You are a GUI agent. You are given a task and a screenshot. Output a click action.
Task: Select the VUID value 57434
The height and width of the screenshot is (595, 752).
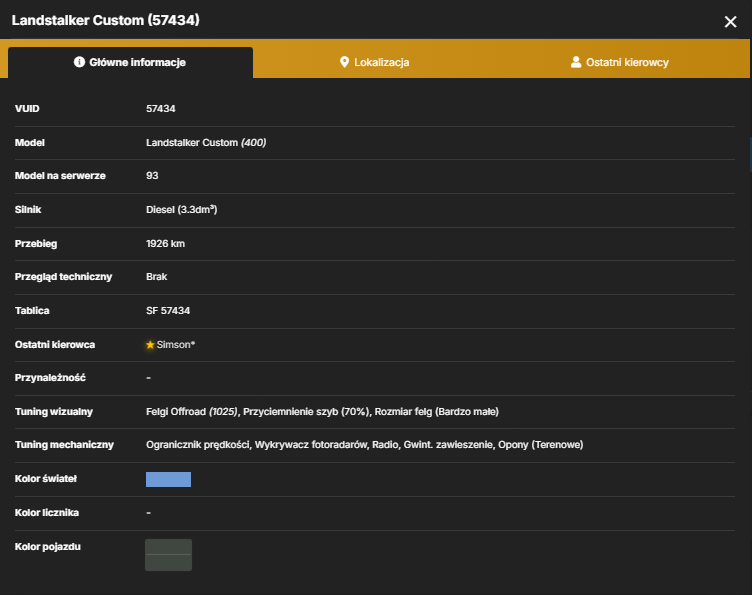coord(161,109)
